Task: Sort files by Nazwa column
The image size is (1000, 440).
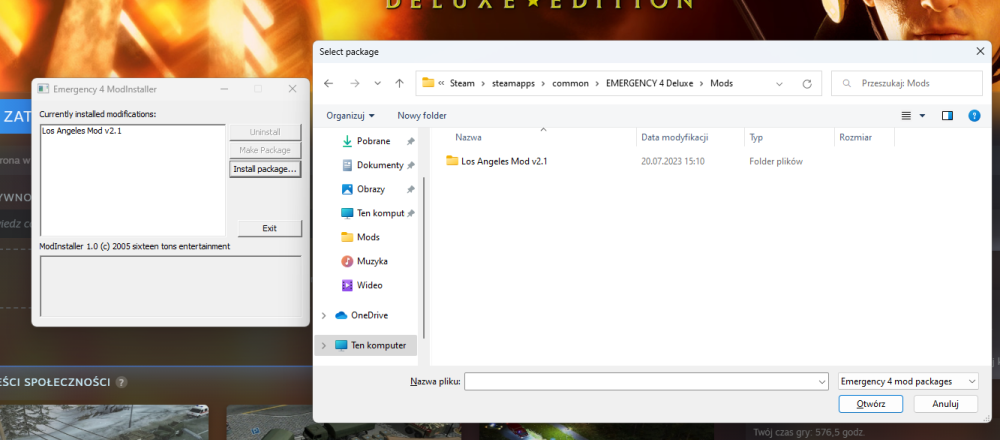Action: pos(468,137)
